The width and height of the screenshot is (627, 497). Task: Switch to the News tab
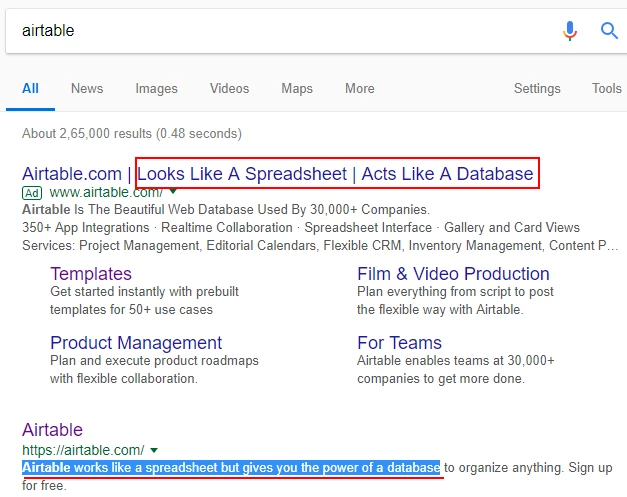tap(87, 88)
